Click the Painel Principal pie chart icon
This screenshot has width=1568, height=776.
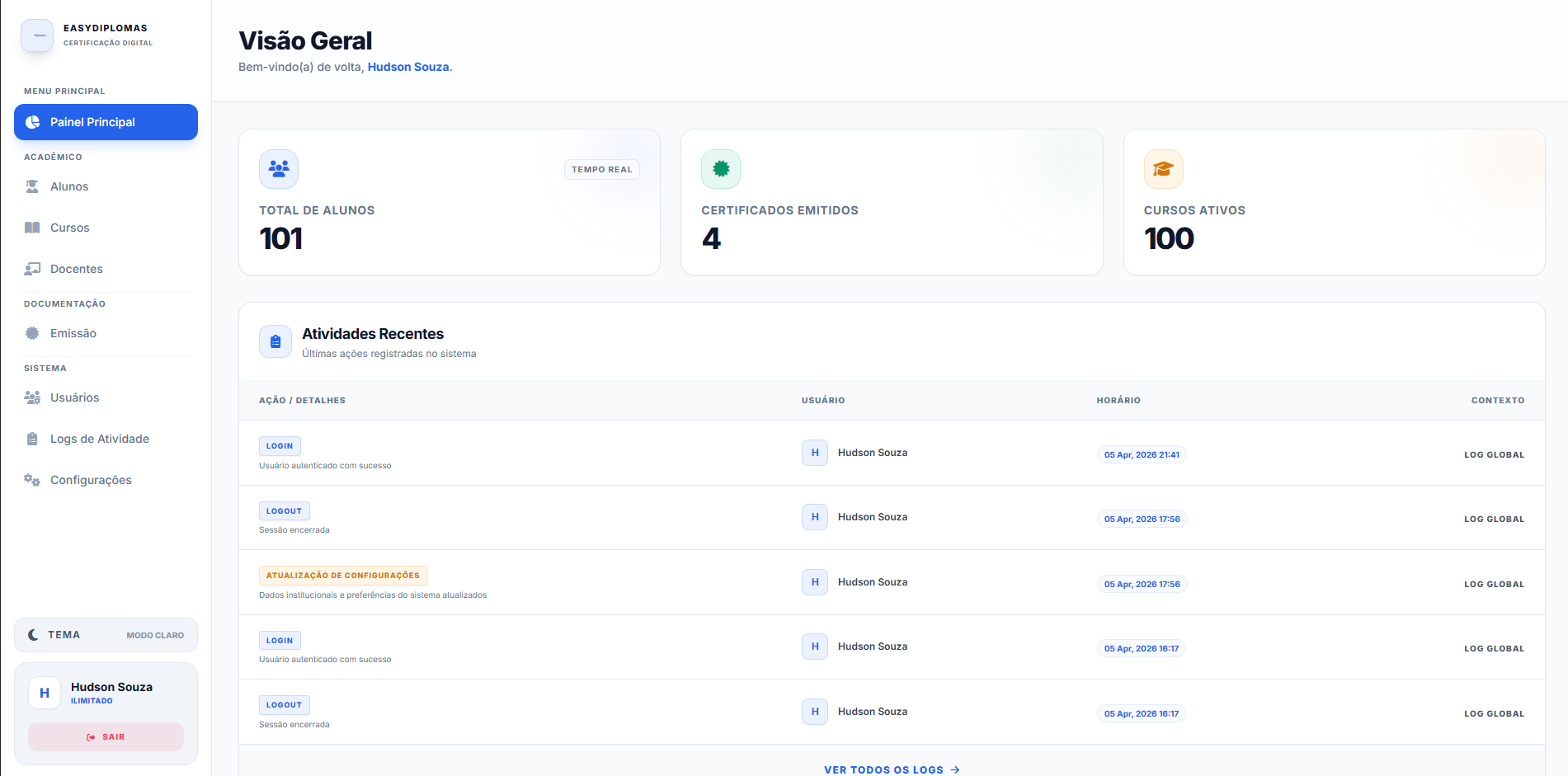[33, 122]
